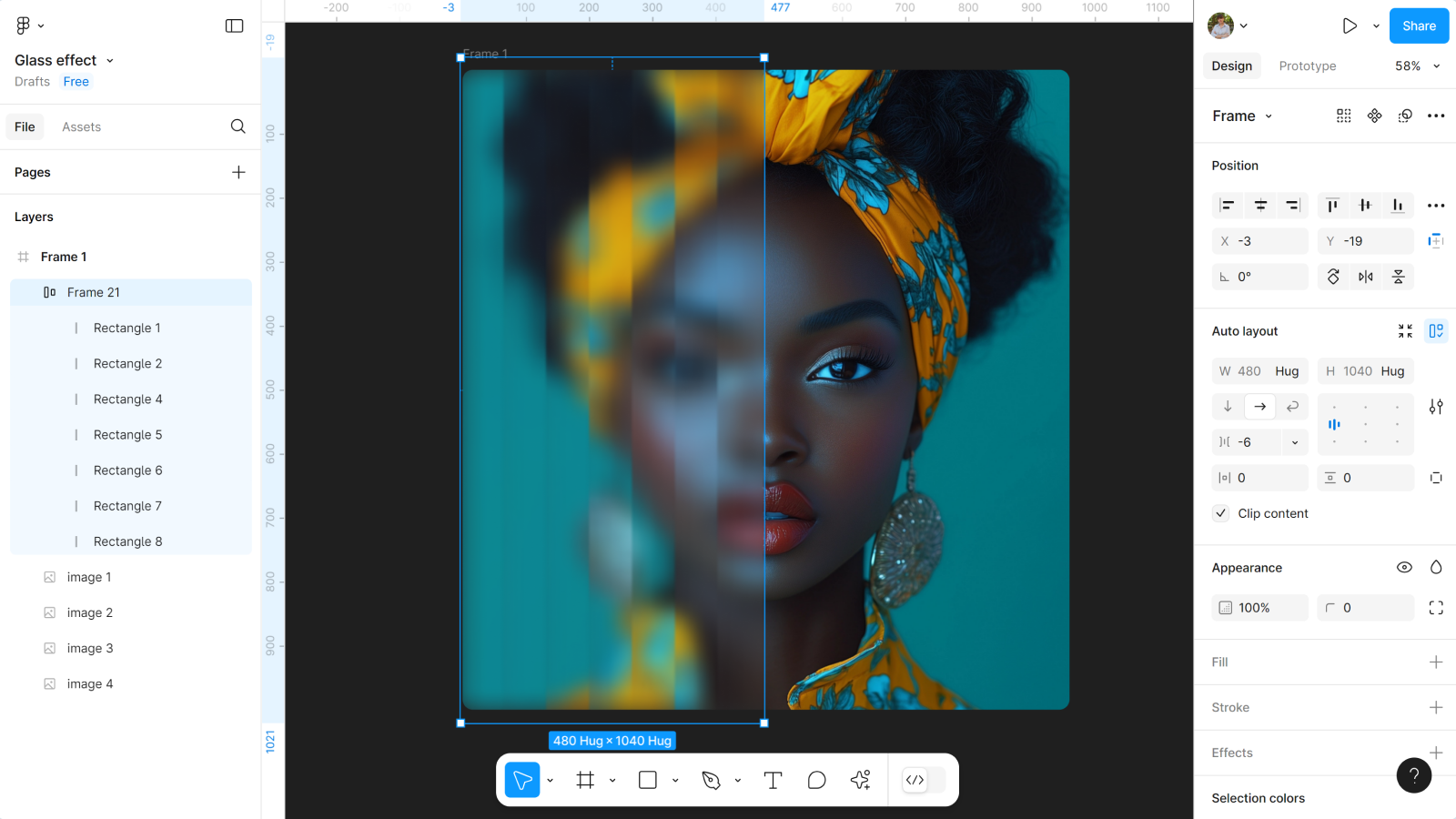The height and width of the screenshot is (819, 1456).
Task: Click the opacity 100% input field
Action: pos(1259,608)
